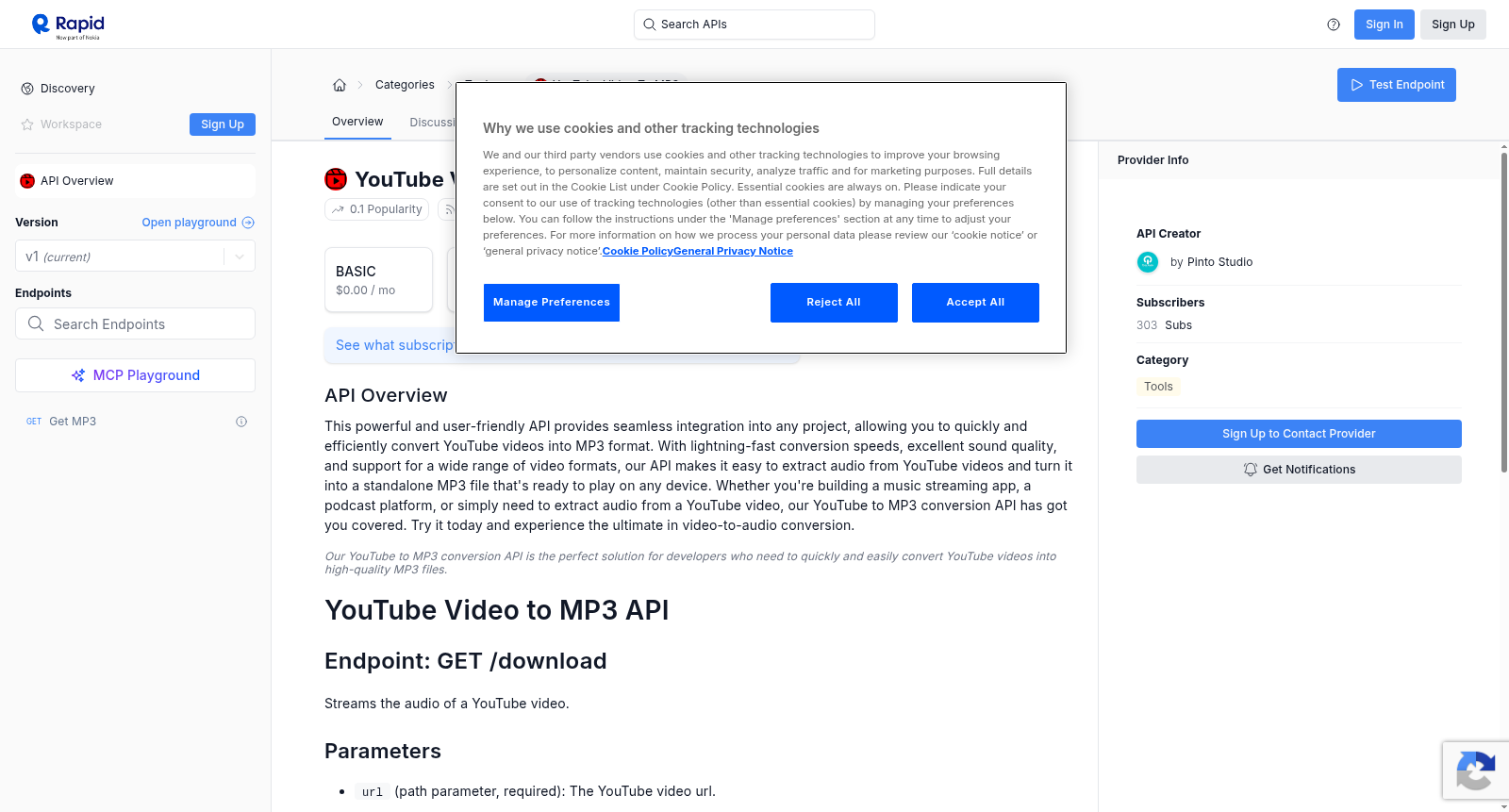Click the YouTube API logo icon
The width and height of the screenshot is (1509, 812).
[336, 179]
